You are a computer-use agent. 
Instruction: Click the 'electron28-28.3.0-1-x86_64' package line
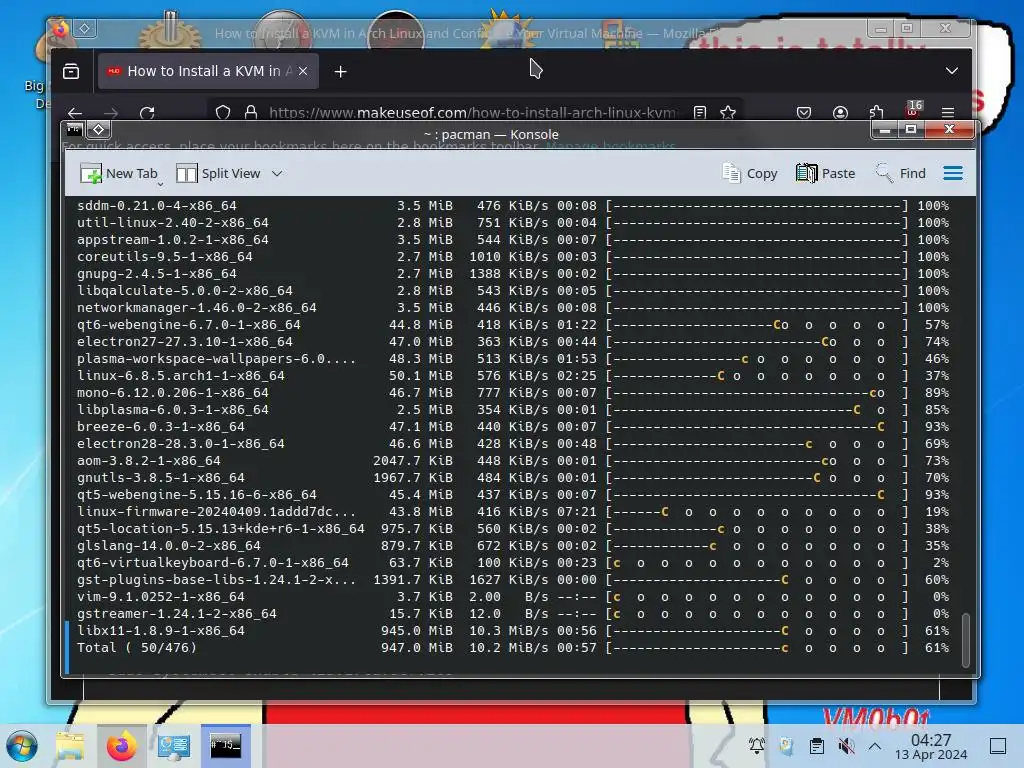pyautogui.click(x=513, y=443)
